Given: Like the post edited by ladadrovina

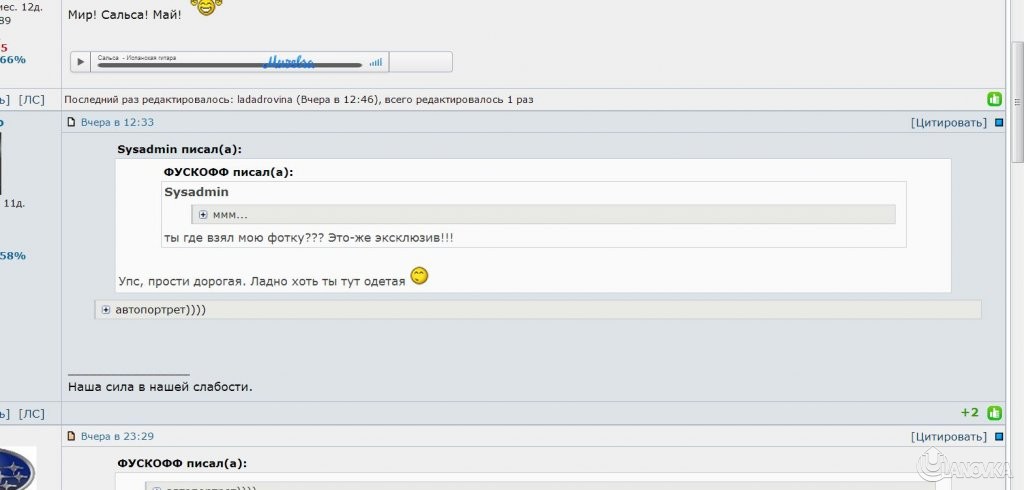Looking at the screenshot, I should [x=994, y=100].
